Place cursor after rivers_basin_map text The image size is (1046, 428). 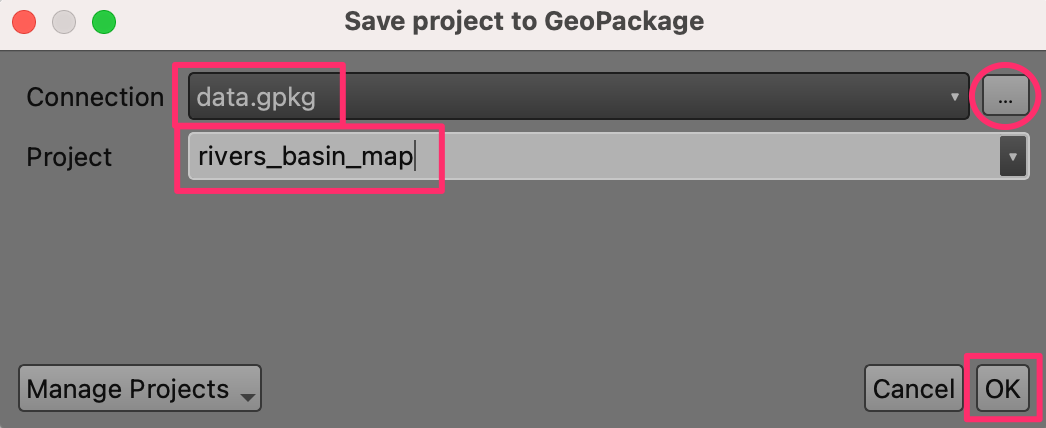click(x=414, y=157)
